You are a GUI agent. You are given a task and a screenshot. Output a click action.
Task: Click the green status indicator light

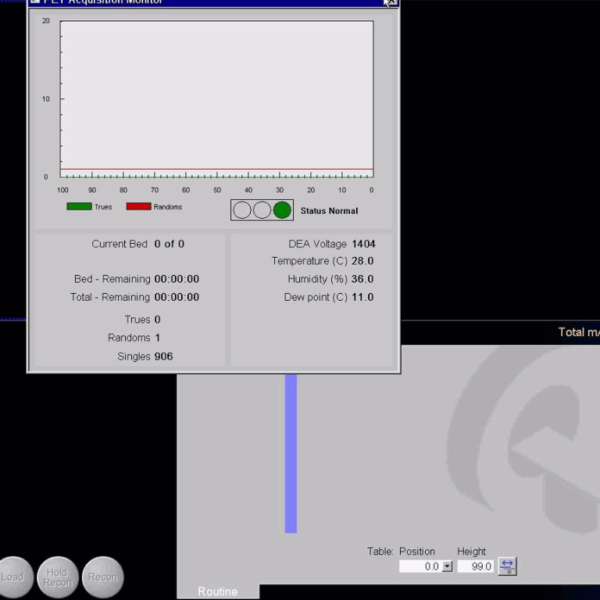click(x=282, y=210)
